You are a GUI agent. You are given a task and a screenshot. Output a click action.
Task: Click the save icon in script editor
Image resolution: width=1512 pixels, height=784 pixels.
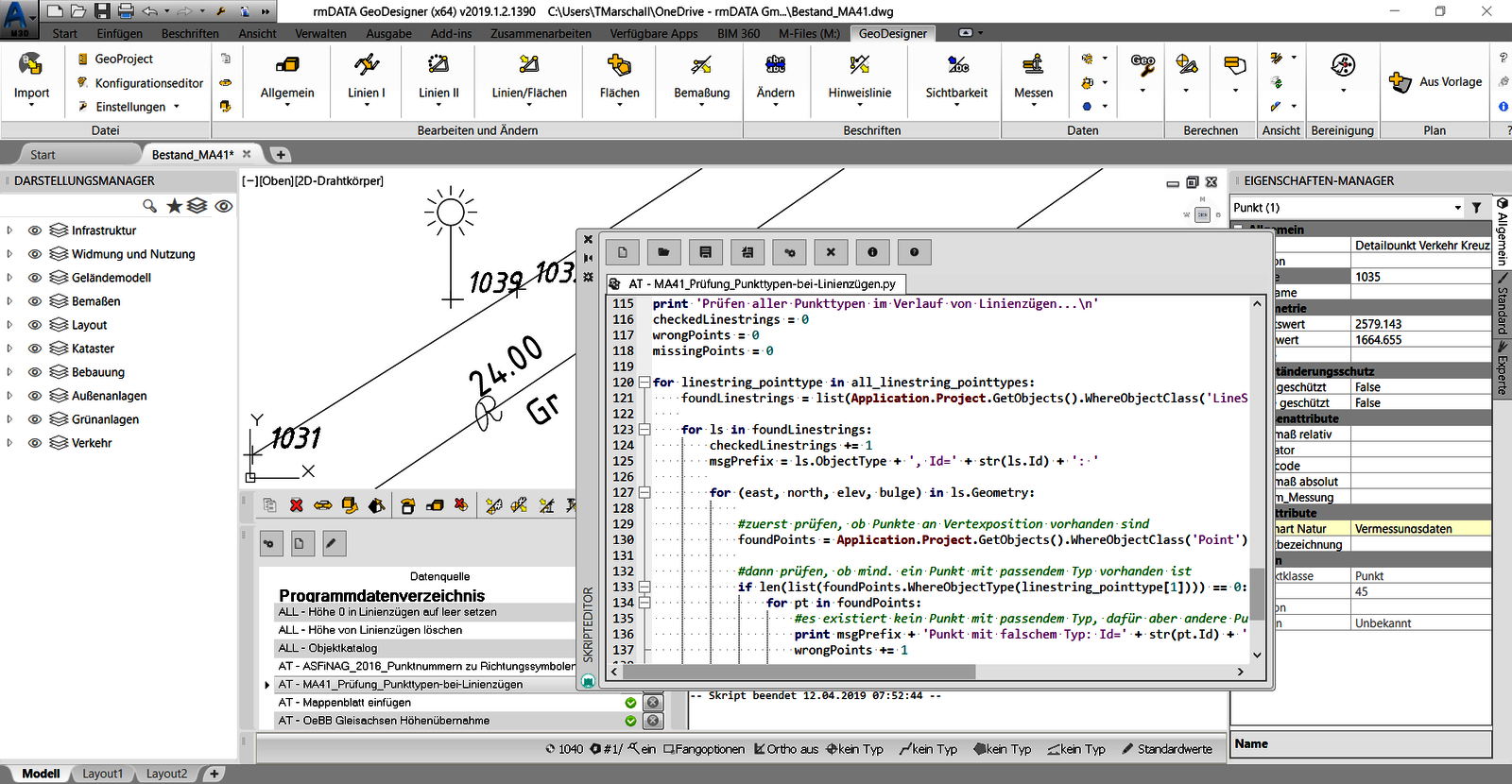[x=705, y=252]
